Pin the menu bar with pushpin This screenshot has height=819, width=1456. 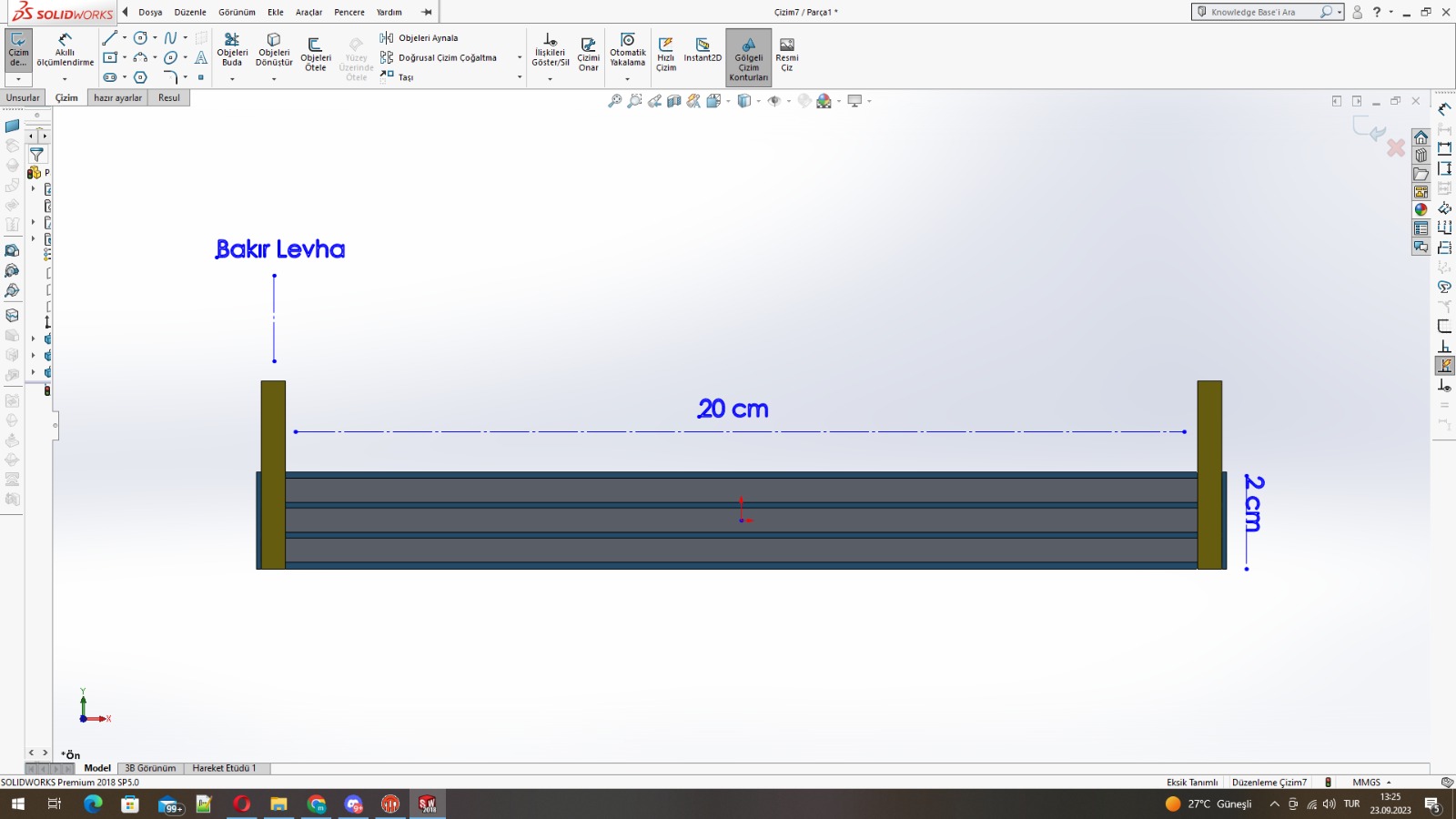tap(427, 12)
